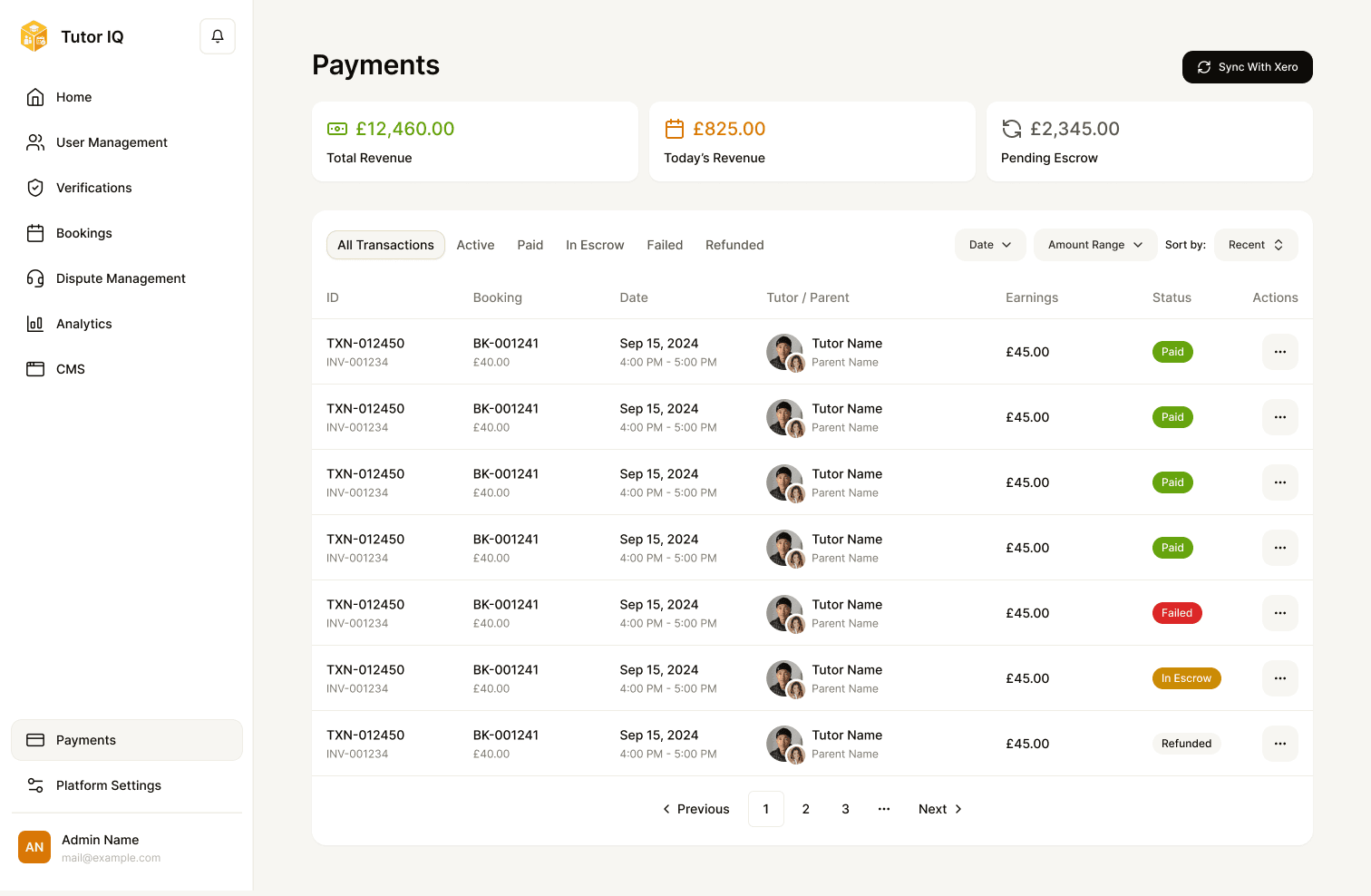Filter by the Failed tab
The height and width of the screenshot is (896, 1371).
click(665, 245)
